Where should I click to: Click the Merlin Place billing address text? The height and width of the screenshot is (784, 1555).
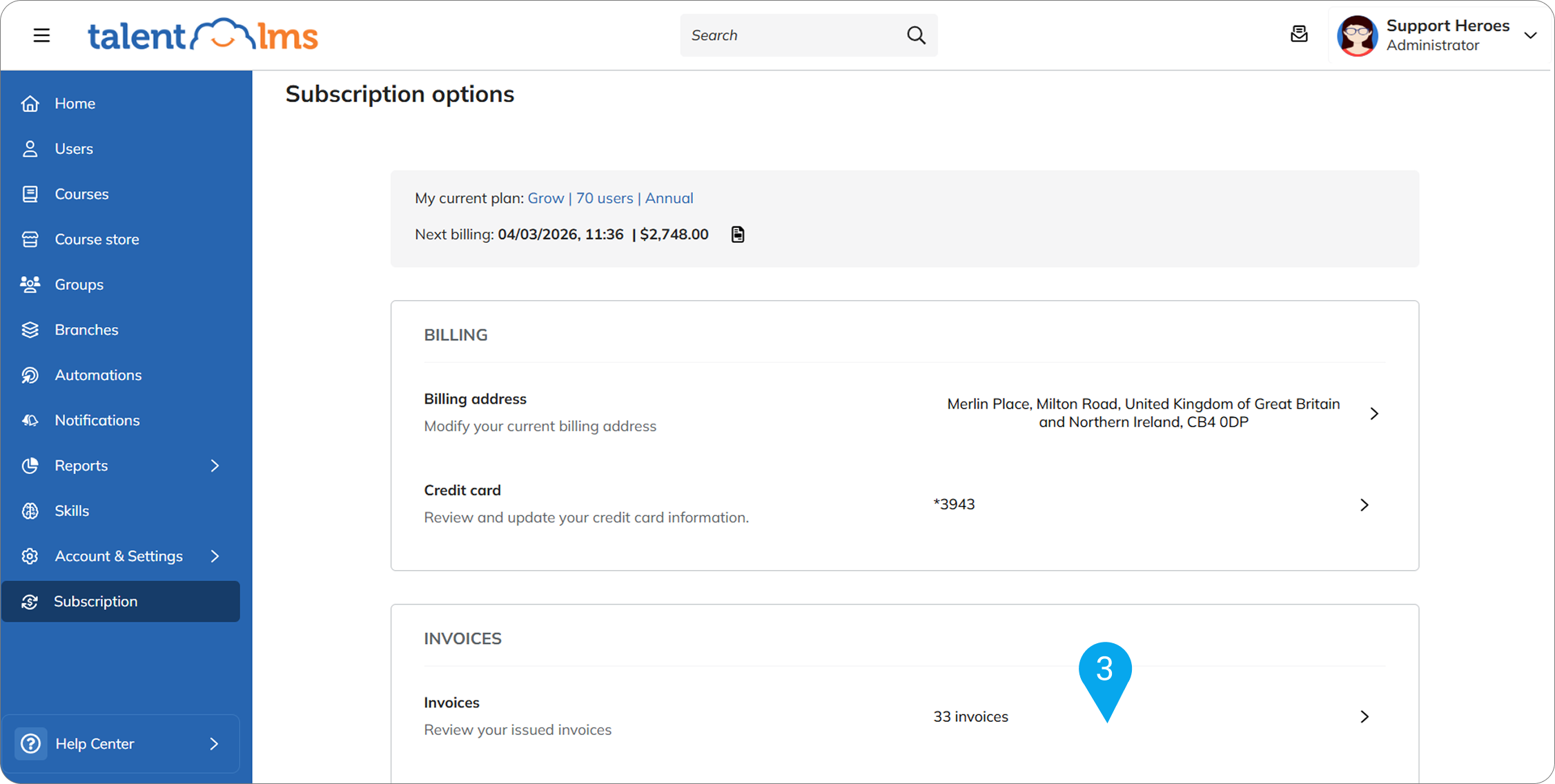pos(1144,413)
